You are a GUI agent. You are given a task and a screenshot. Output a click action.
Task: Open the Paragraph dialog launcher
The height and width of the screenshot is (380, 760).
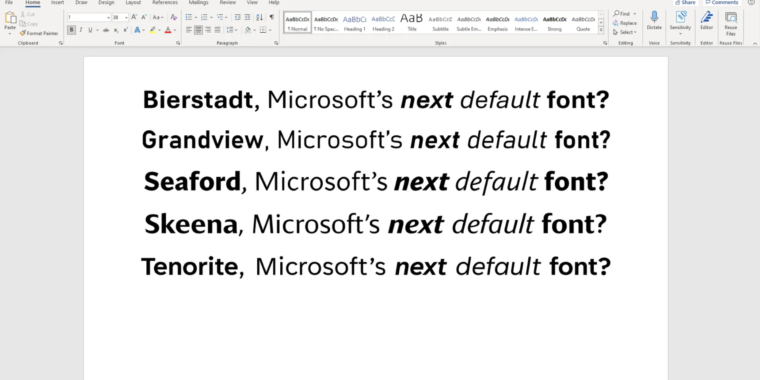point(276,43)
